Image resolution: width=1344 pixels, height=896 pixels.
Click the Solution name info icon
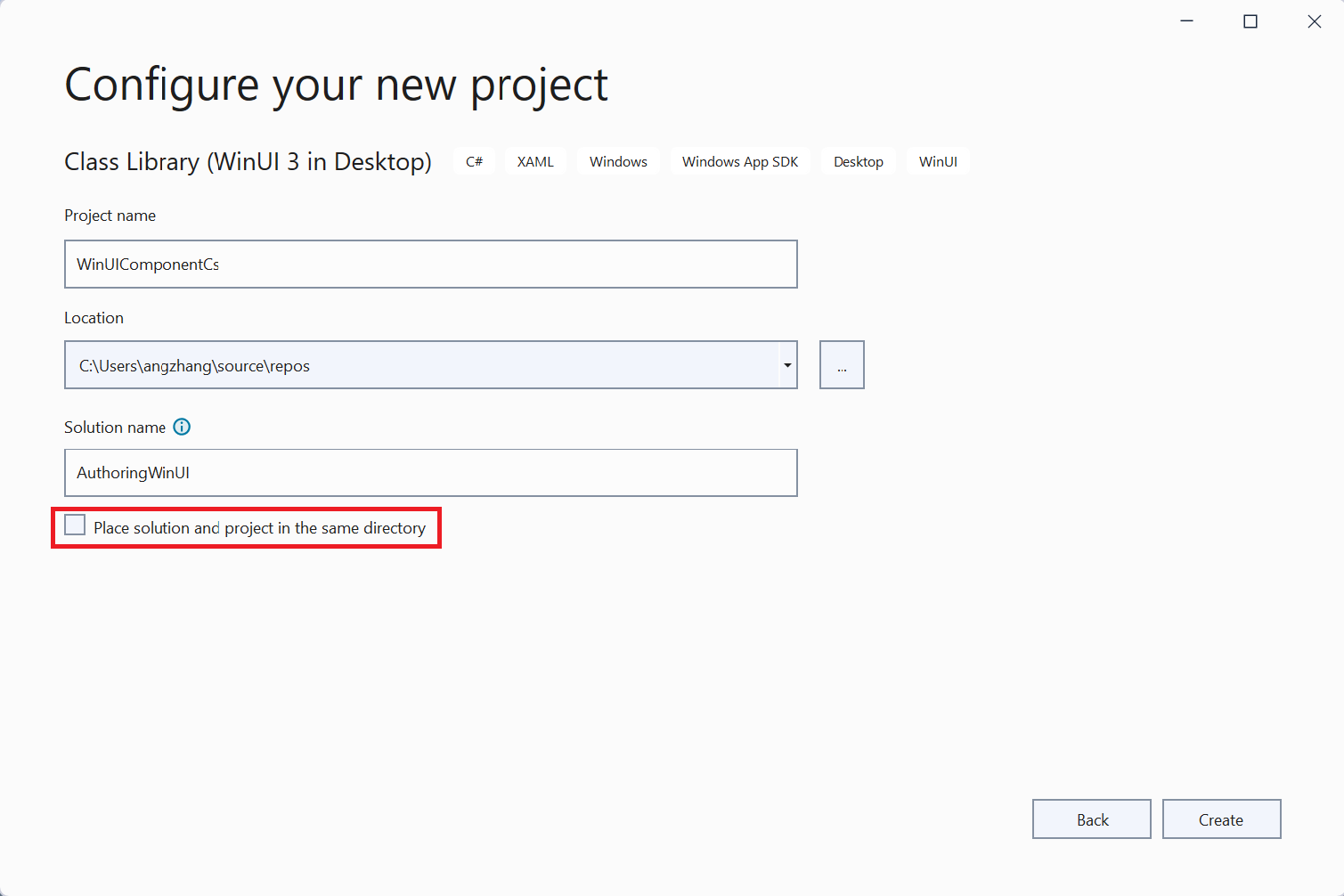point(182,427)
